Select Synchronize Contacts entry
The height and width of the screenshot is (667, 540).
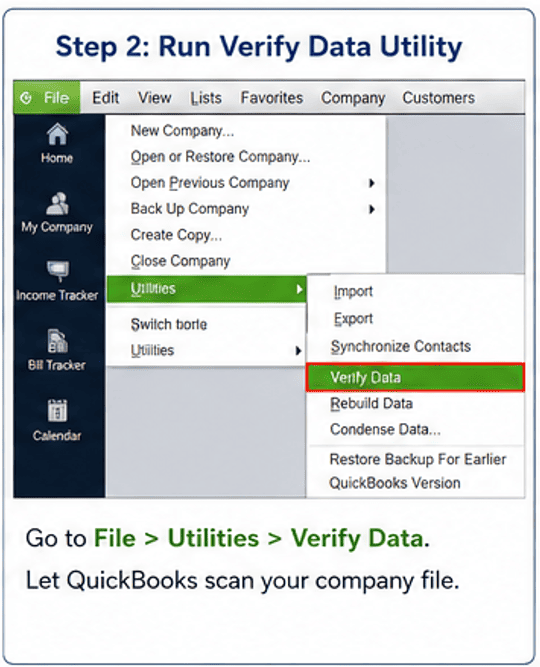pyautogui.click(x=416, y=346)
